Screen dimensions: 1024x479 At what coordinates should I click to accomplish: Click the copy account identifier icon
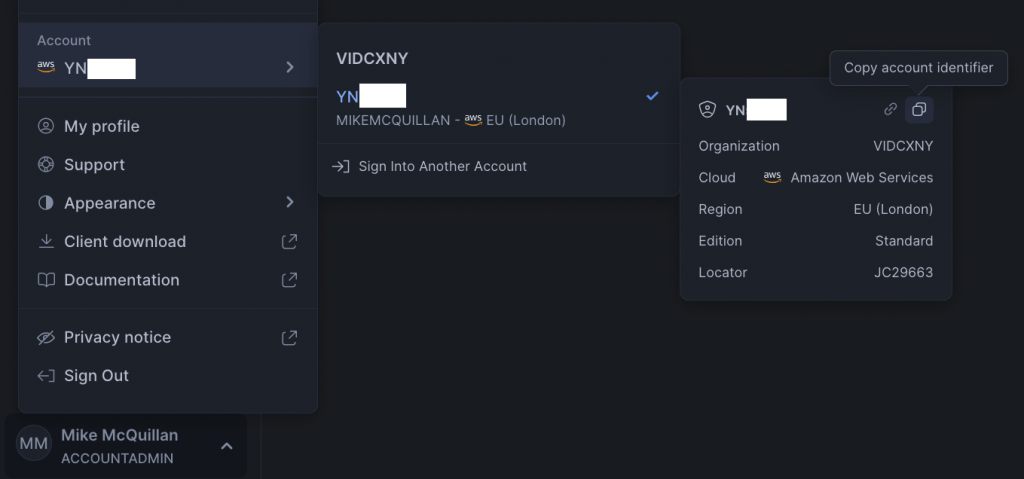[919, 109]
